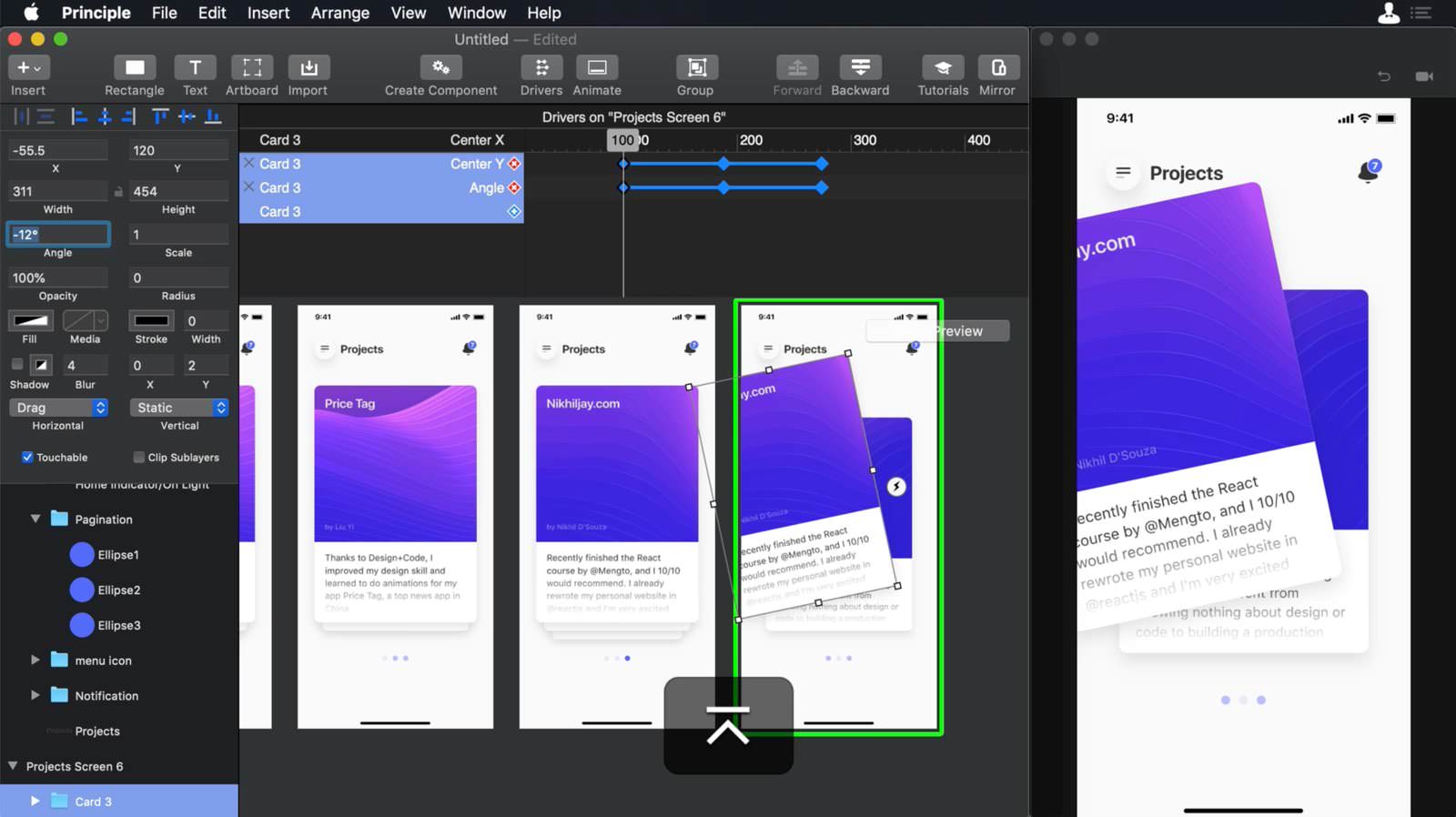
Task: Open the Apple menu
Action: 31,12
